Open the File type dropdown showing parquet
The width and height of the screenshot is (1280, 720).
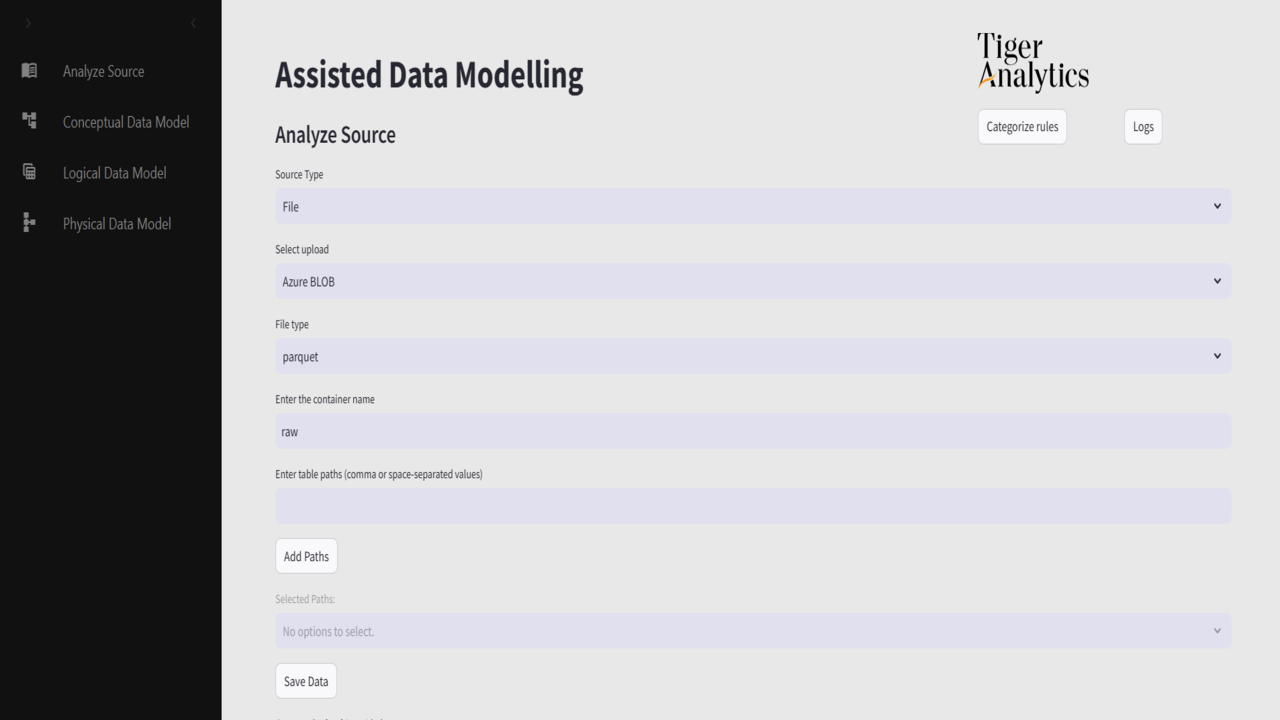tap(752, 356)
